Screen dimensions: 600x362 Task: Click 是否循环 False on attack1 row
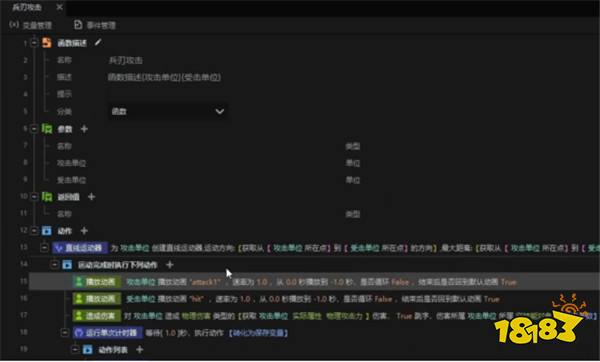[x=400, y=282]
